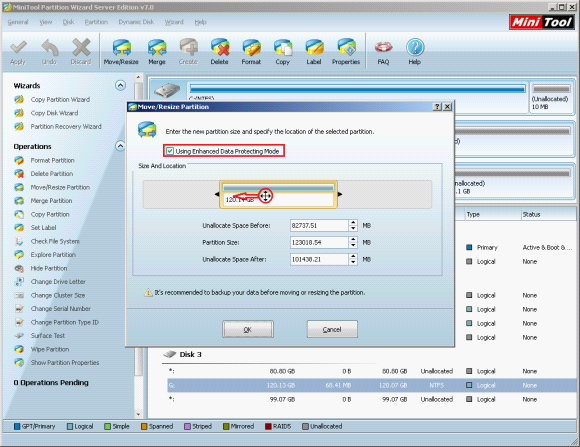Viewport: 580px width, 447px height.
Task: Open Properties from the toolbar
Action: coord(346,52)
